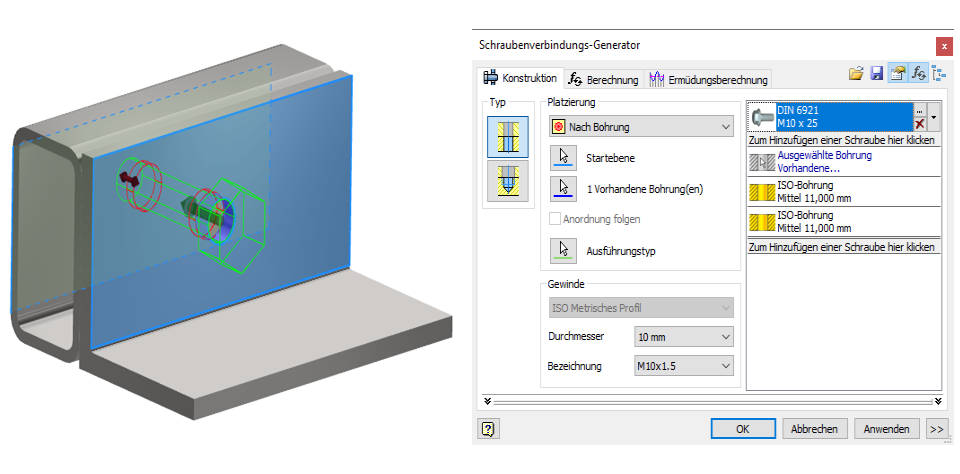Toggle the properties panel icon
Image resolution: width=960 pixels, height=474 pixels.
click(x=898, y=73)
